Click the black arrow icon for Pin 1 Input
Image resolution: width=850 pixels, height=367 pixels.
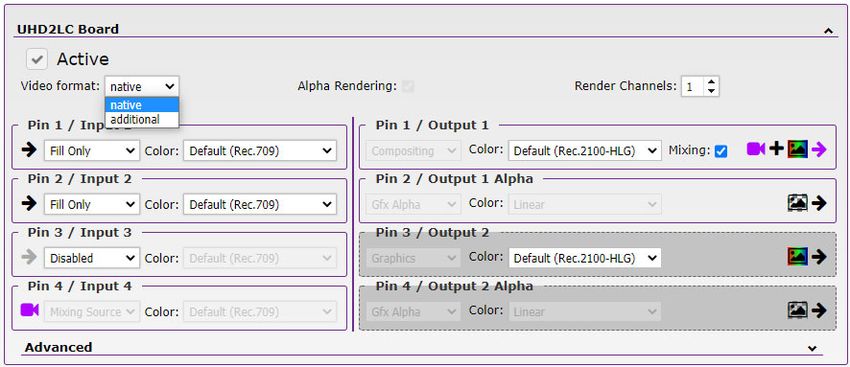29,150
